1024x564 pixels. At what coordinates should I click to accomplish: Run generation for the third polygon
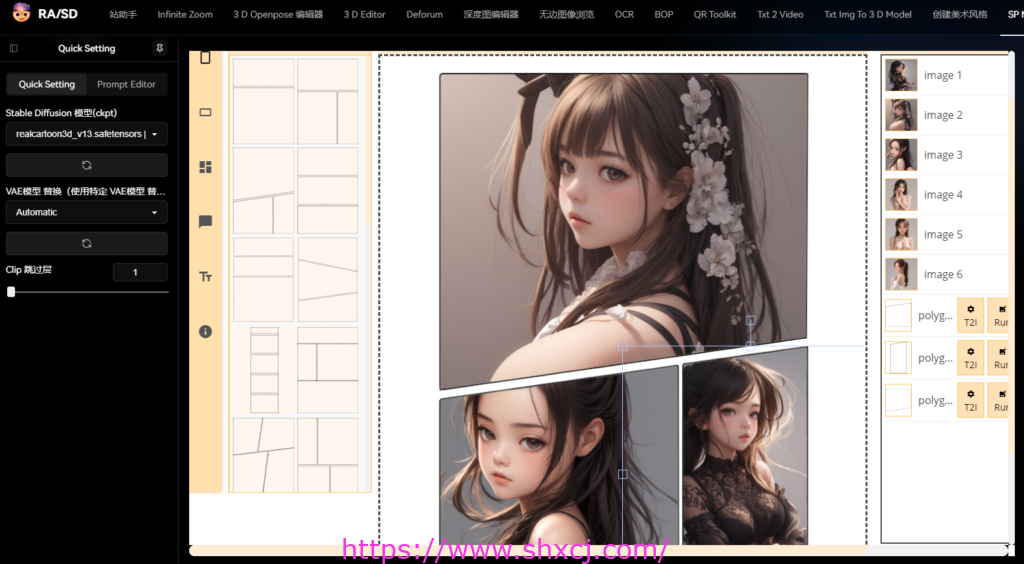click(999, 400)
